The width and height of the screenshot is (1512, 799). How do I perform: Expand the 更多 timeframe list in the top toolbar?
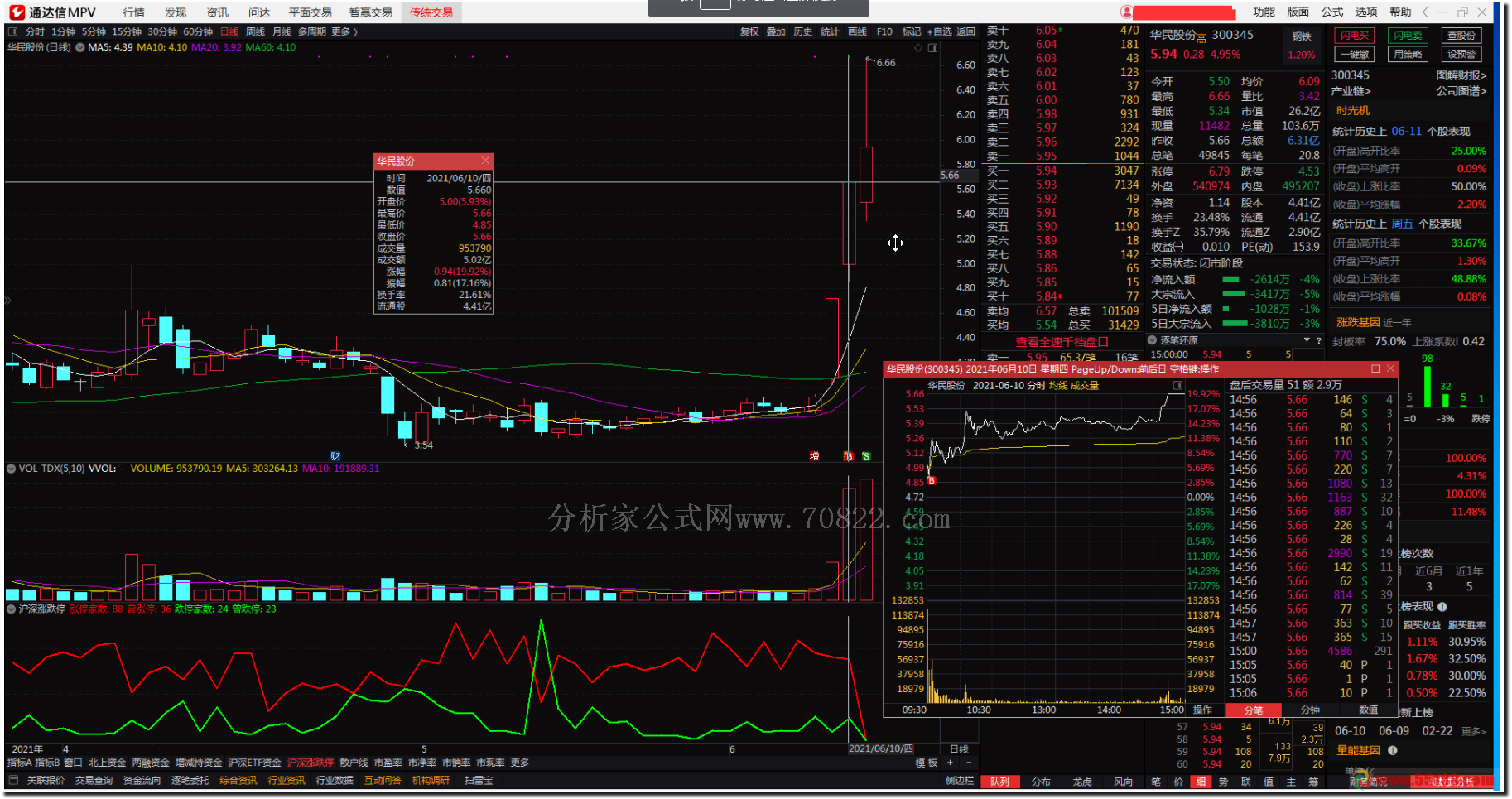click(344, 31)
